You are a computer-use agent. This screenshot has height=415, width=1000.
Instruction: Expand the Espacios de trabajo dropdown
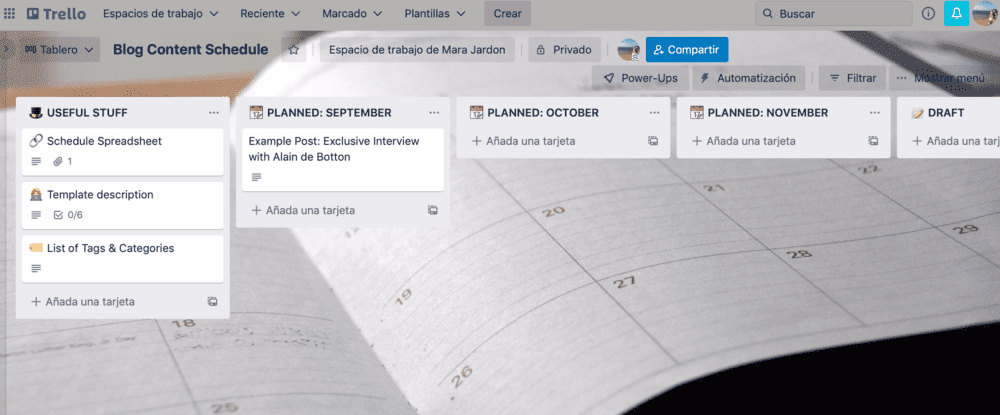click(161, 13)
